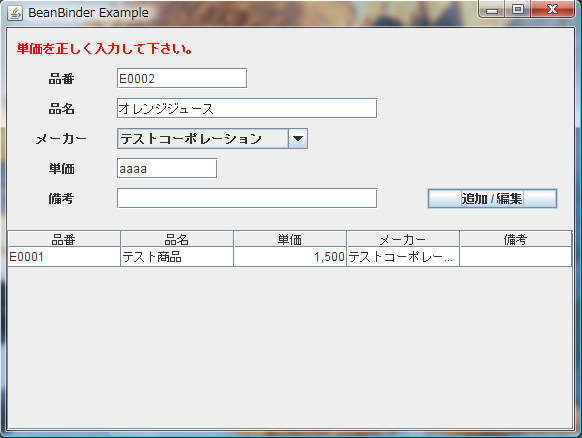
Task: Maximize the BeanBinder Example window
Action: pos(518,9)
